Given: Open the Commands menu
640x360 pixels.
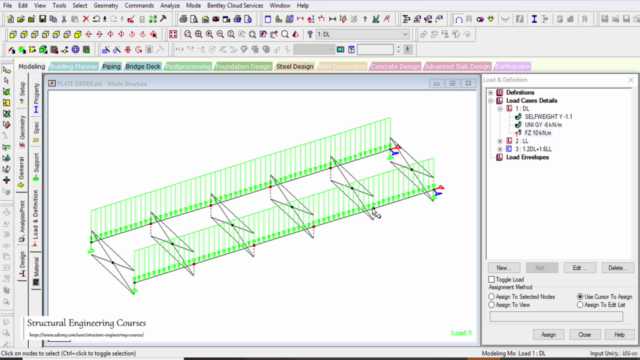Looking at the screenshot, I should click(x=139, y=6).
